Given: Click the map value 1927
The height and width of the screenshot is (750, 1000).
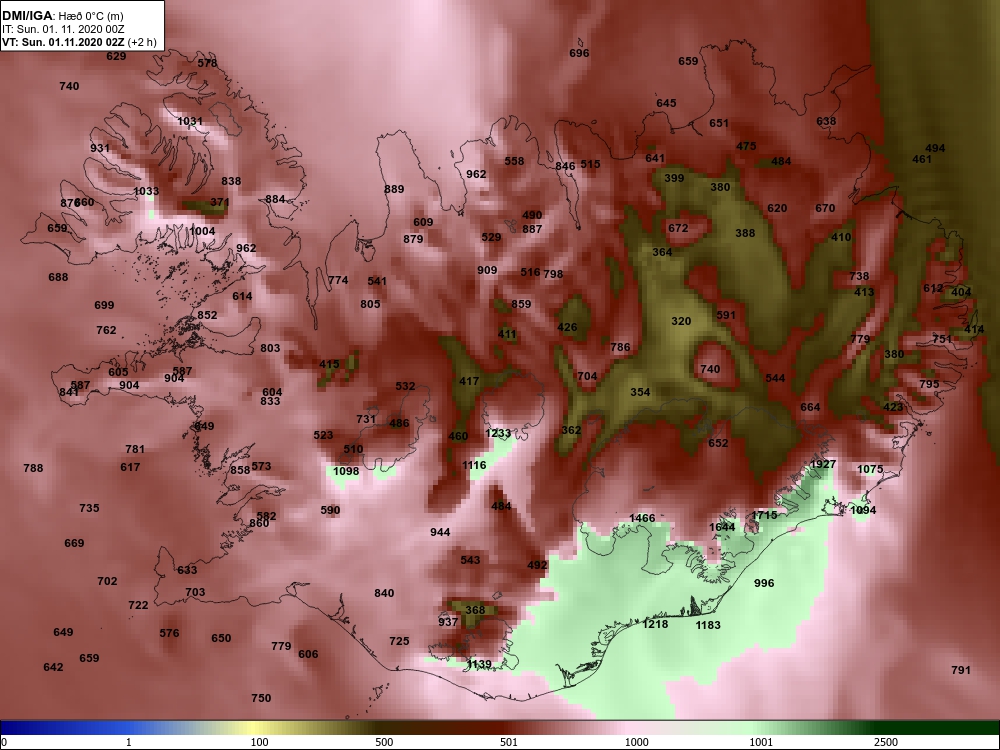Looking at the screenshot, I should click(x=823, y=464).
